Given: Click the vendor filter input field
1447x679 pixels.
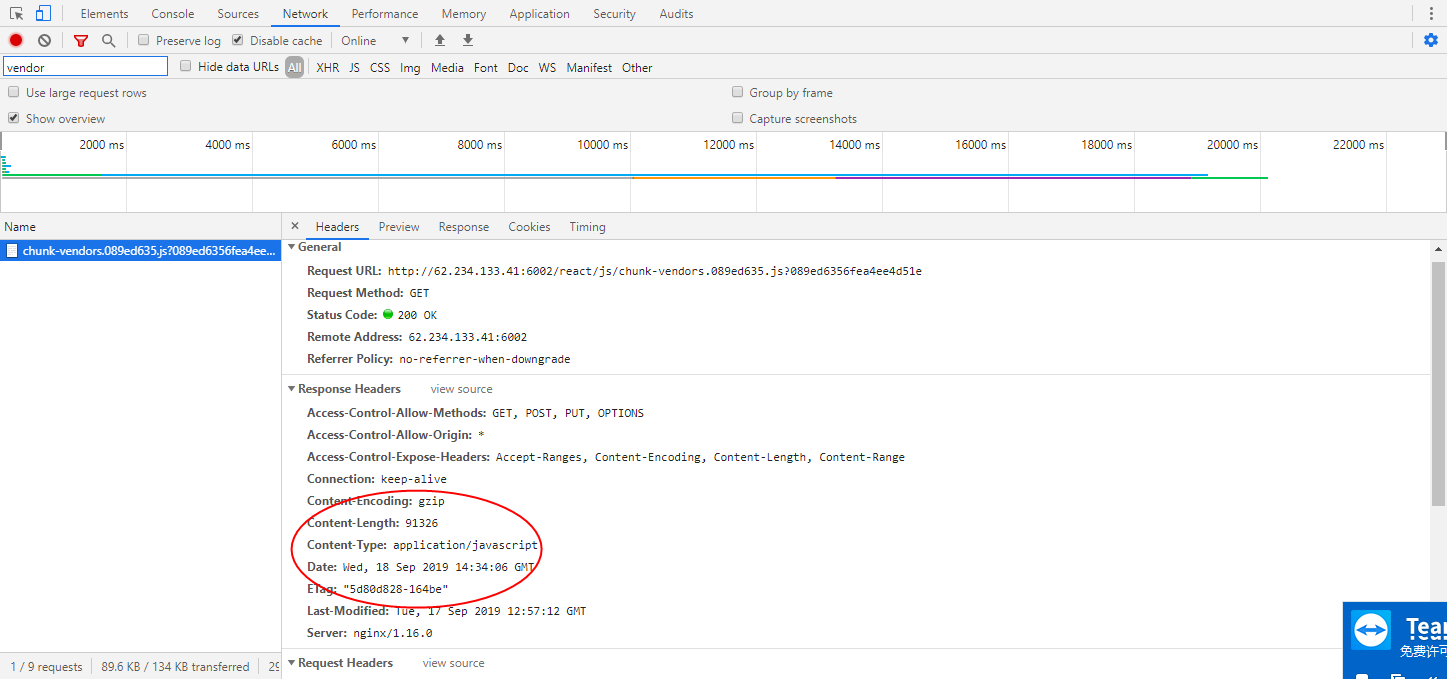Looking at the screenshot, I should pyautogui.click(x=85, y=65).
